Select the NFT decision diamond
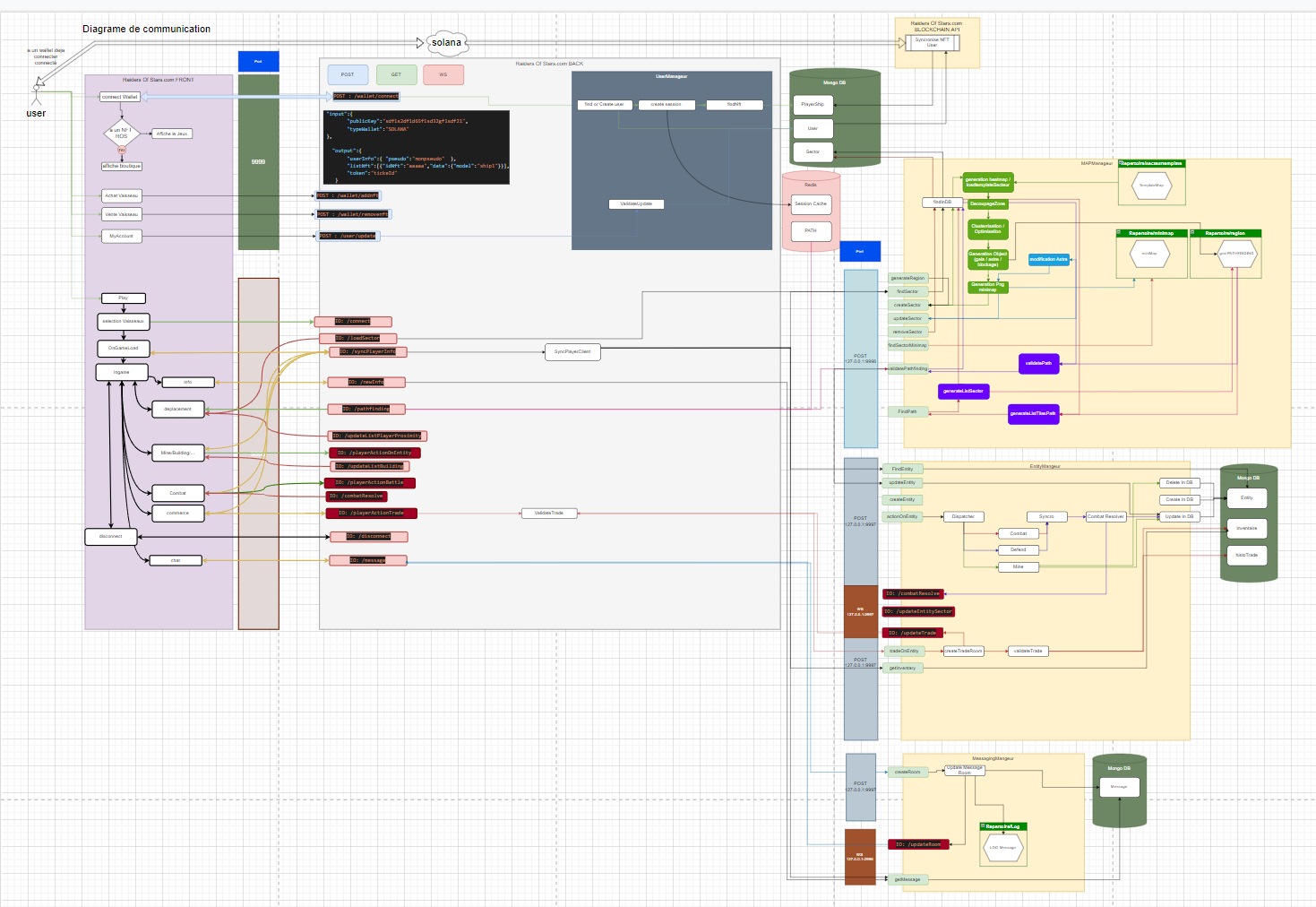 pyautogui.click(x=121, y=134)
